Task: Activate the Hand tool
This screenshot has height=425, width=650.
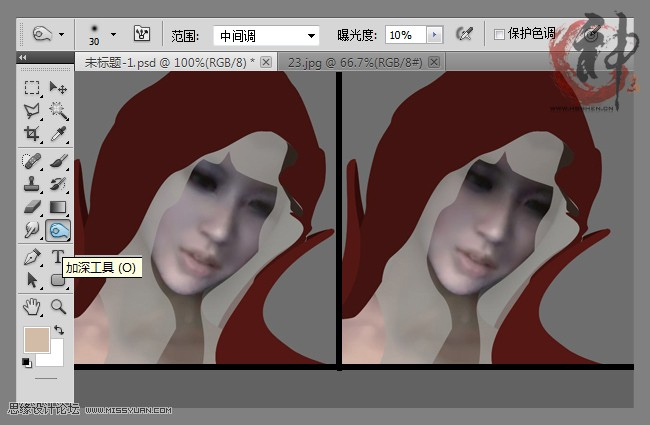Action: coord(32,307)
